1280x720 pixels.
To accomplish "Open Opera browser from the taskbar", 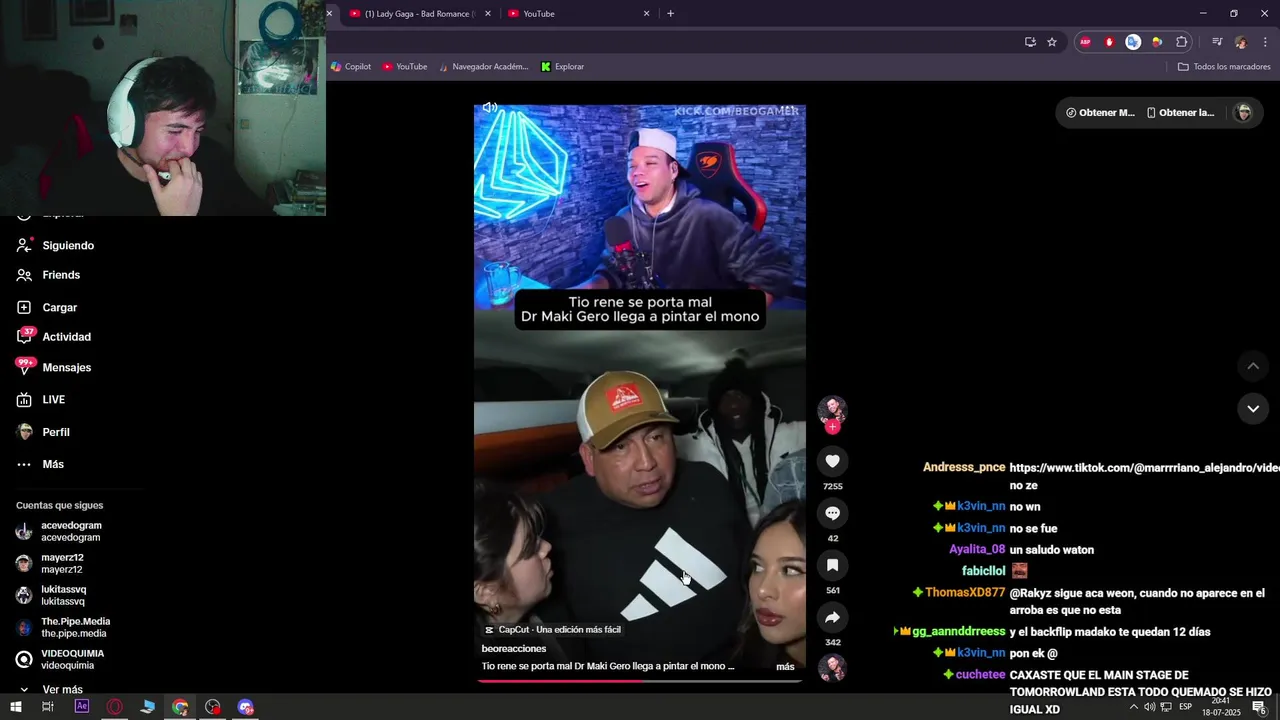I will (x=115, y=707).
